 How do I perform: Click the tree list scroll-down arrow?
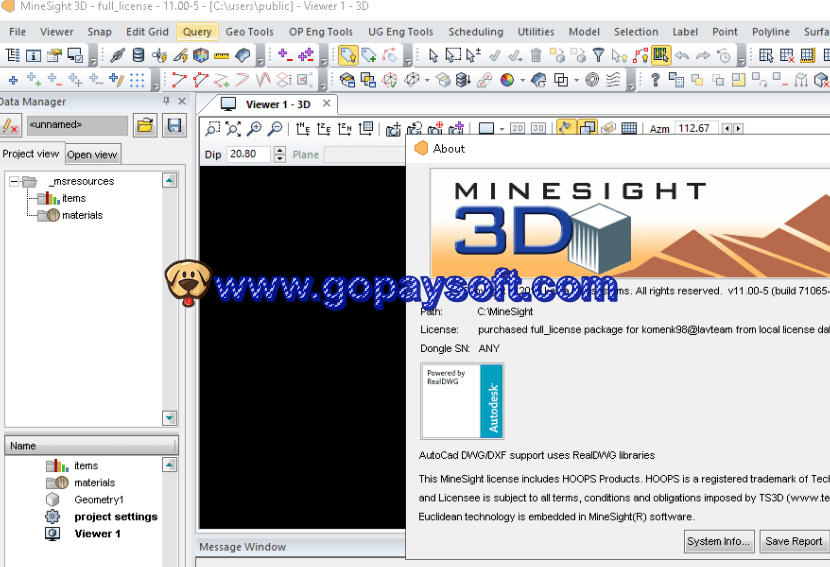(x=169, y=418)
